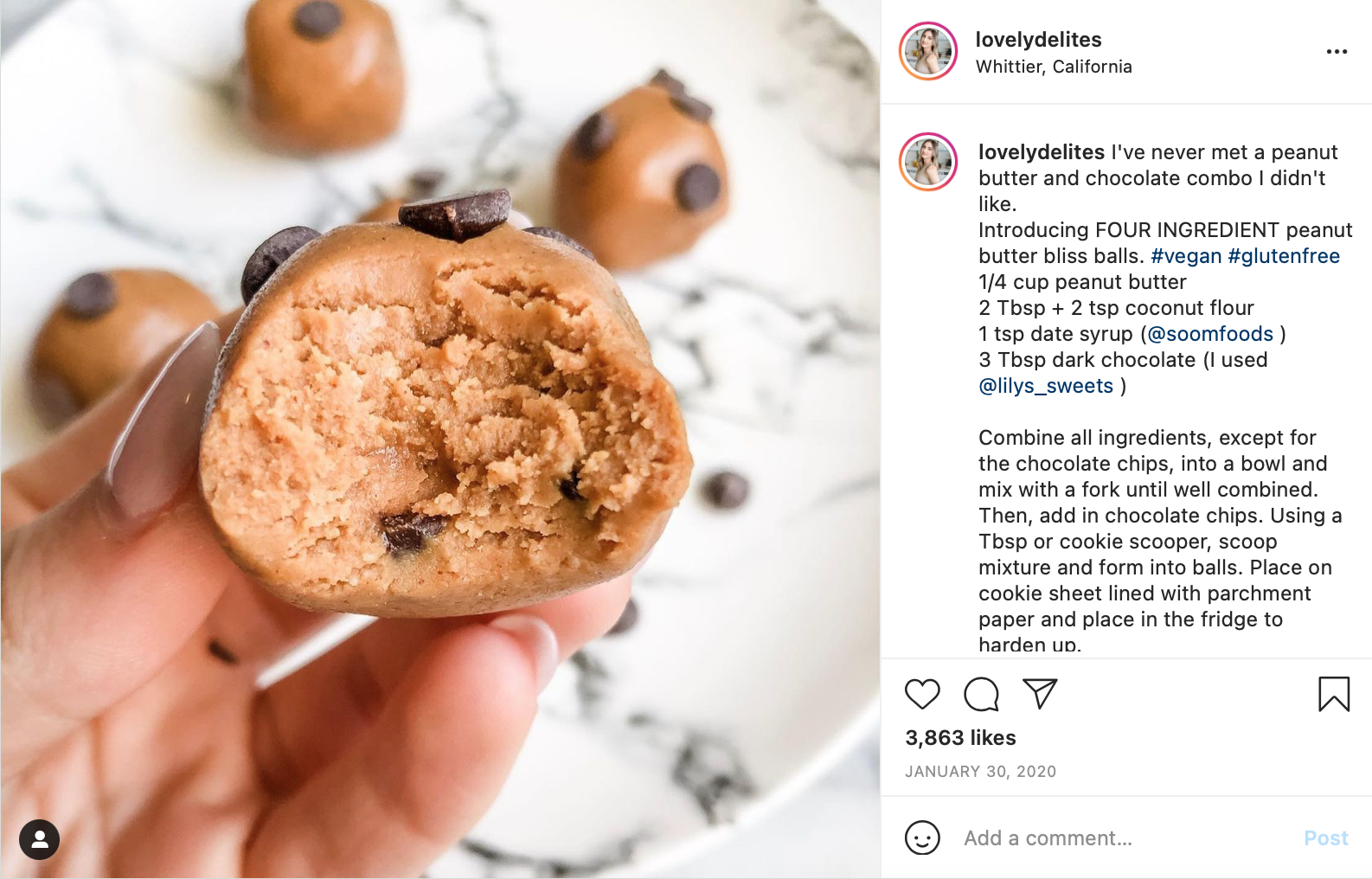The width and height of the screenshot is (1372, 879).
Task: Like the post with the heart icon
Action: [922, 694]
